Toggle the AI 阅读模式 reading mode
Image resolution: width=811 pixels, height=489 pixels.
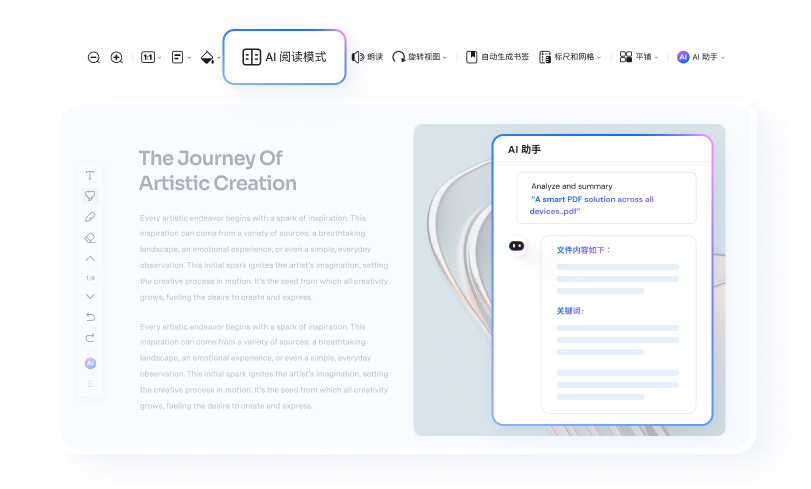tap(285, 57)
